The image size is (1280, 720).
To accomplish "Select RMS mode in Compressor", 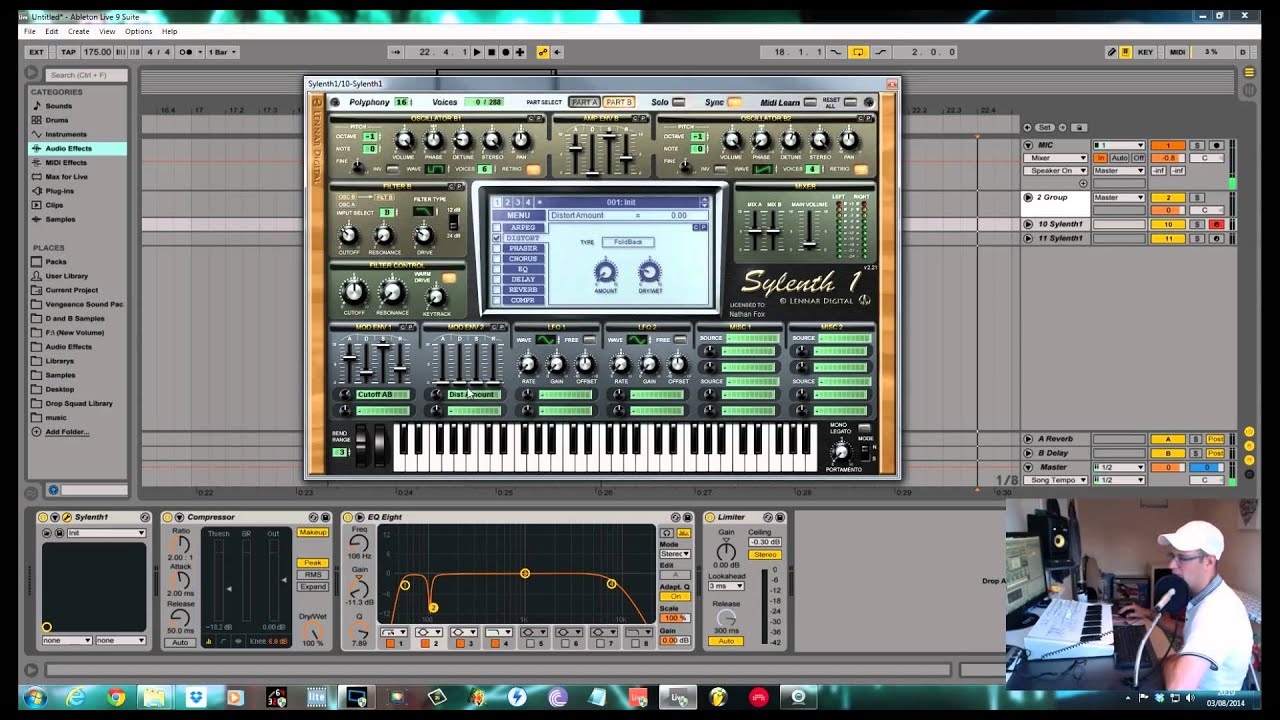I will (x=313, y=574).
